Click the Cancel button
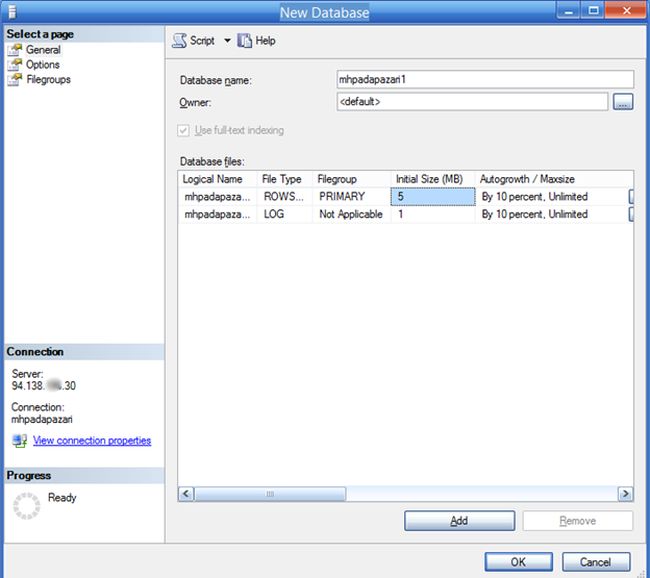This screenshot has height=578, width=650. [x=596, y=562]
